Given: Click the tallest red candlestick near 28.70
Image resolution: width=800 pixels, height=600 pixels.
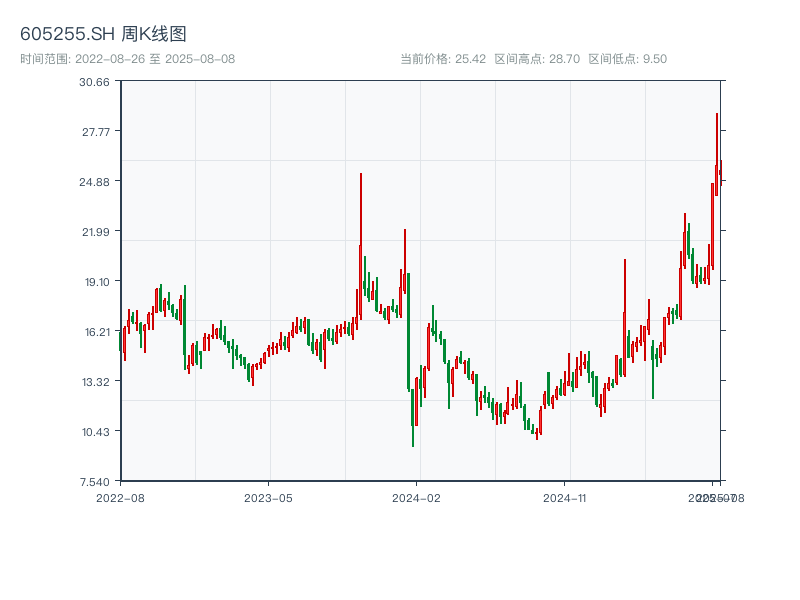Looking at the screenshot, I should [x=717, y=155].
